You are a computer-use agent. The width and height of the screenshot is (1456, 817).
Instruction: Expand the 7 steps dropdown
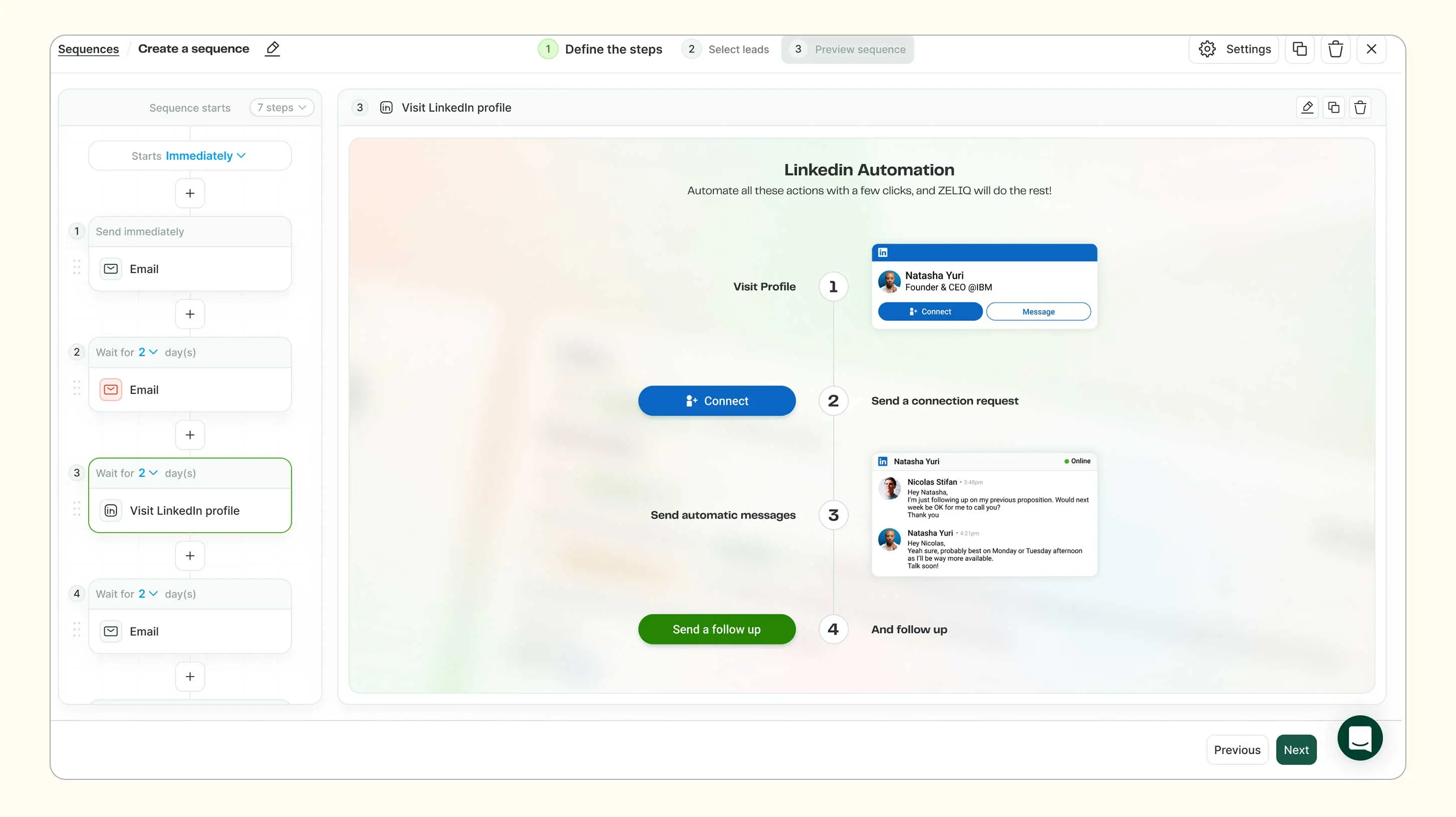coord(281,107)
